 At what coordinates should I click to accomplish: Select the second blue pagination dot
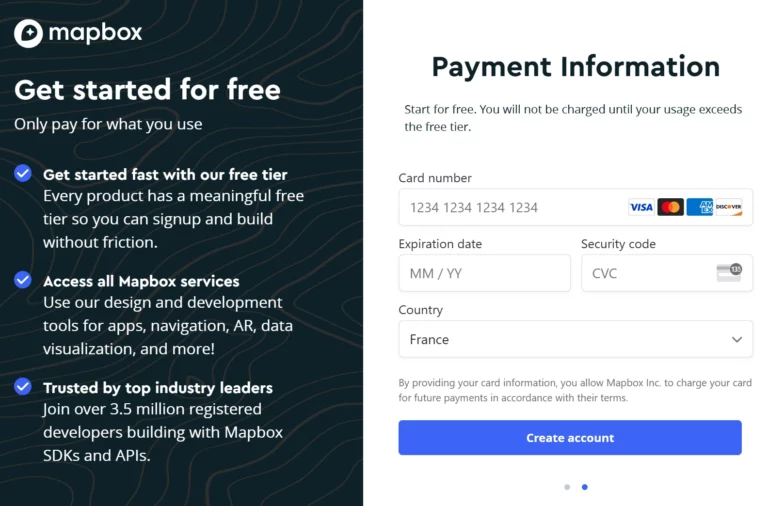pyautogui.click(x=585, y=487)
